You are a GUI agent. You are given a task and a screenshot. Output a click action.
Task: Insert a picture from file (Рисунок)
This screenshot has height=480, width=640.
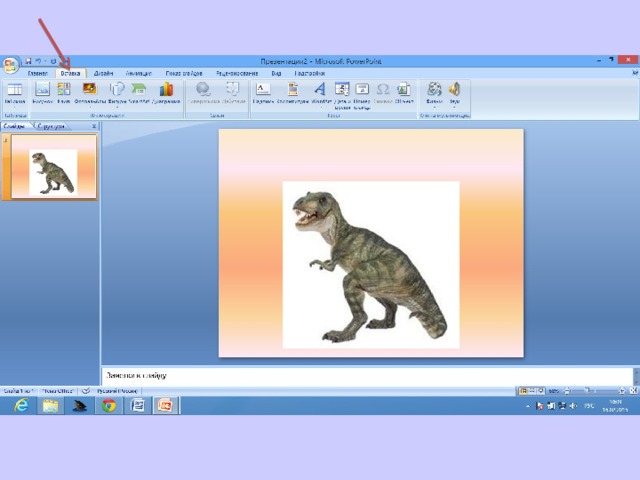pos(42,93)
